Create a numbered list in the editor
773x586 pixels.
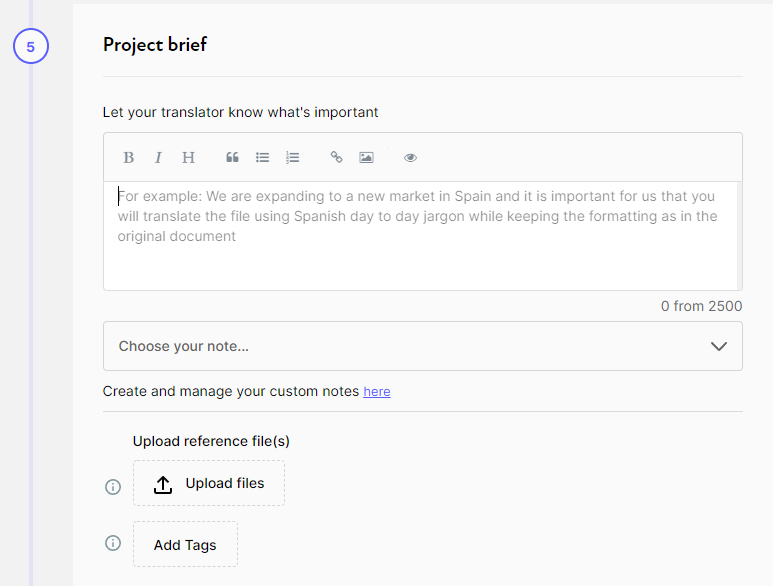coord(292,158)
